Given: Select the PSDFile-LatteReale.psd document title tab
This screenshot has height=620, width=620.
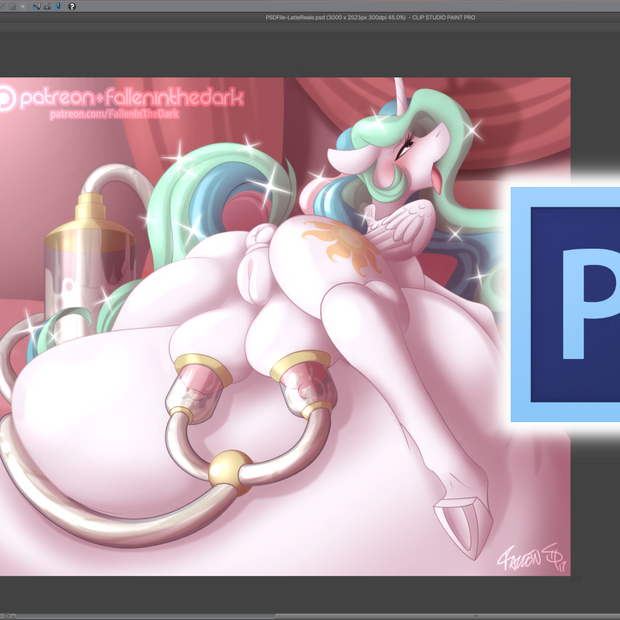Looking at the screenshot, I should click(370, 17).
